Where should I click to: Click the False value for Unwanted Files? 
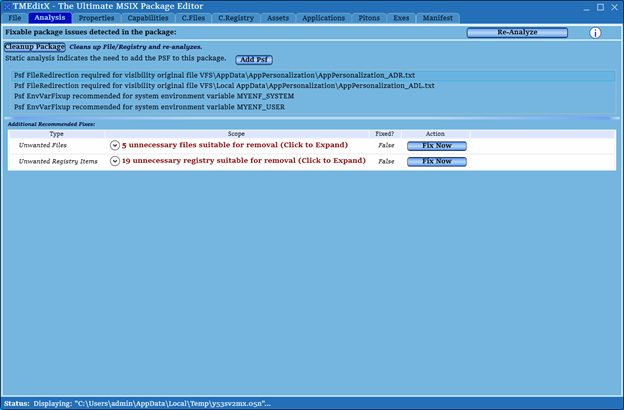click(386, 145)
